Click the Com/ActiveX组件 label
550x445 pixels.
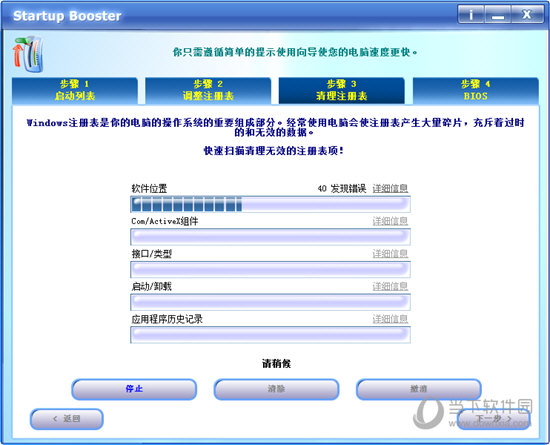[x=165, y=221]
